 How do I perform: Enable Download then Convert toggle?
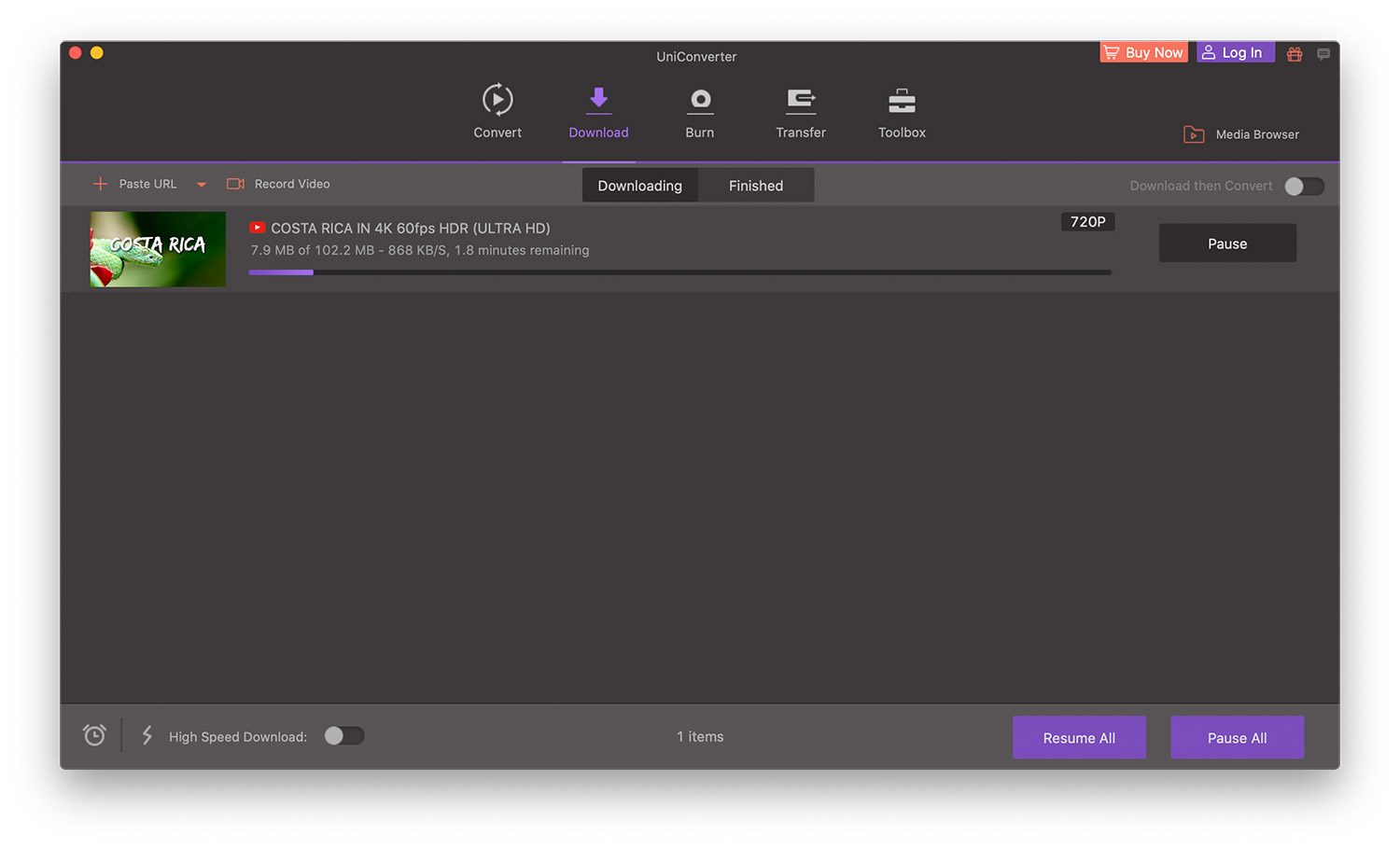(1304, 186)
